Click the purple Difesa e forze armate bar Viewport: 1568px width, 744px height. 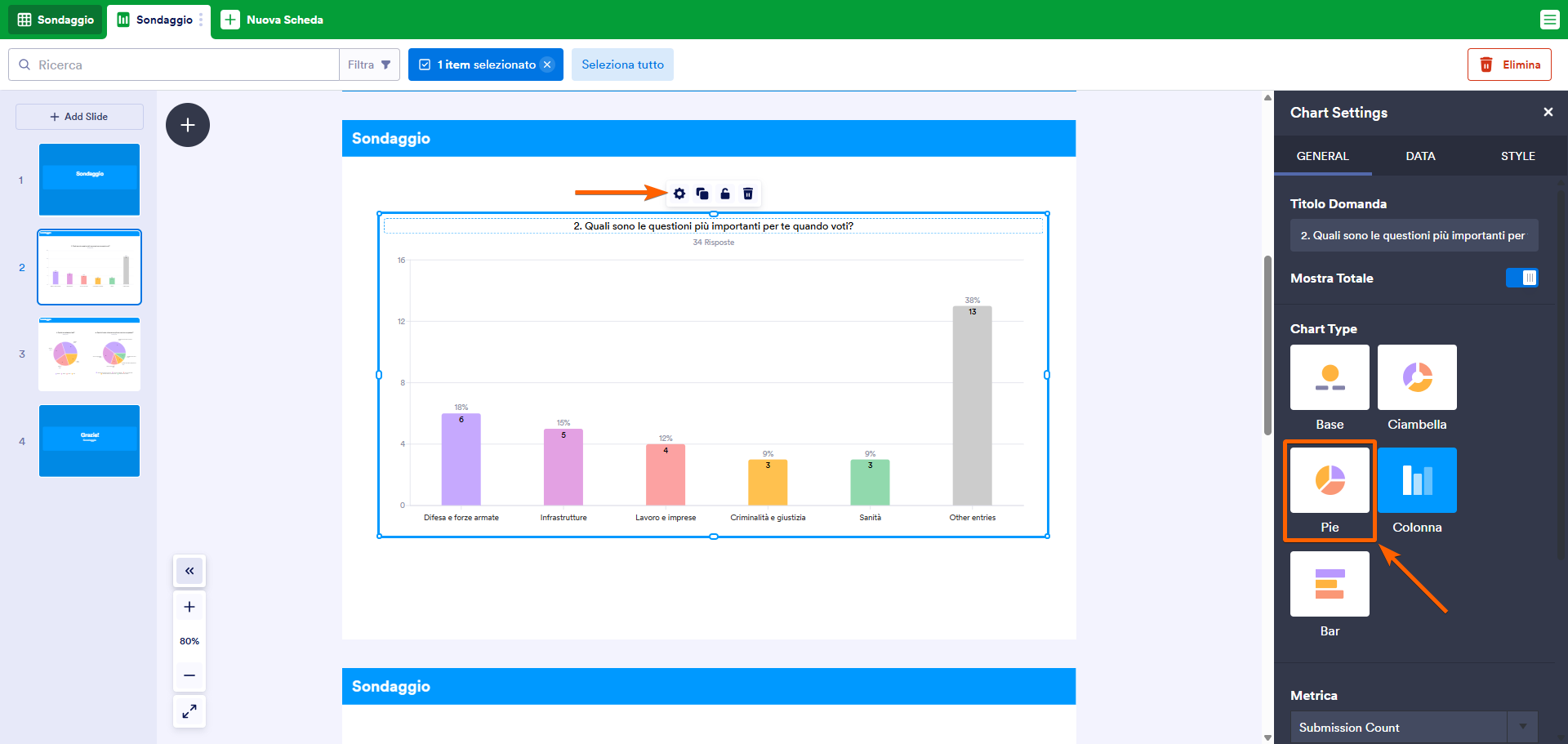click(461, 460)
